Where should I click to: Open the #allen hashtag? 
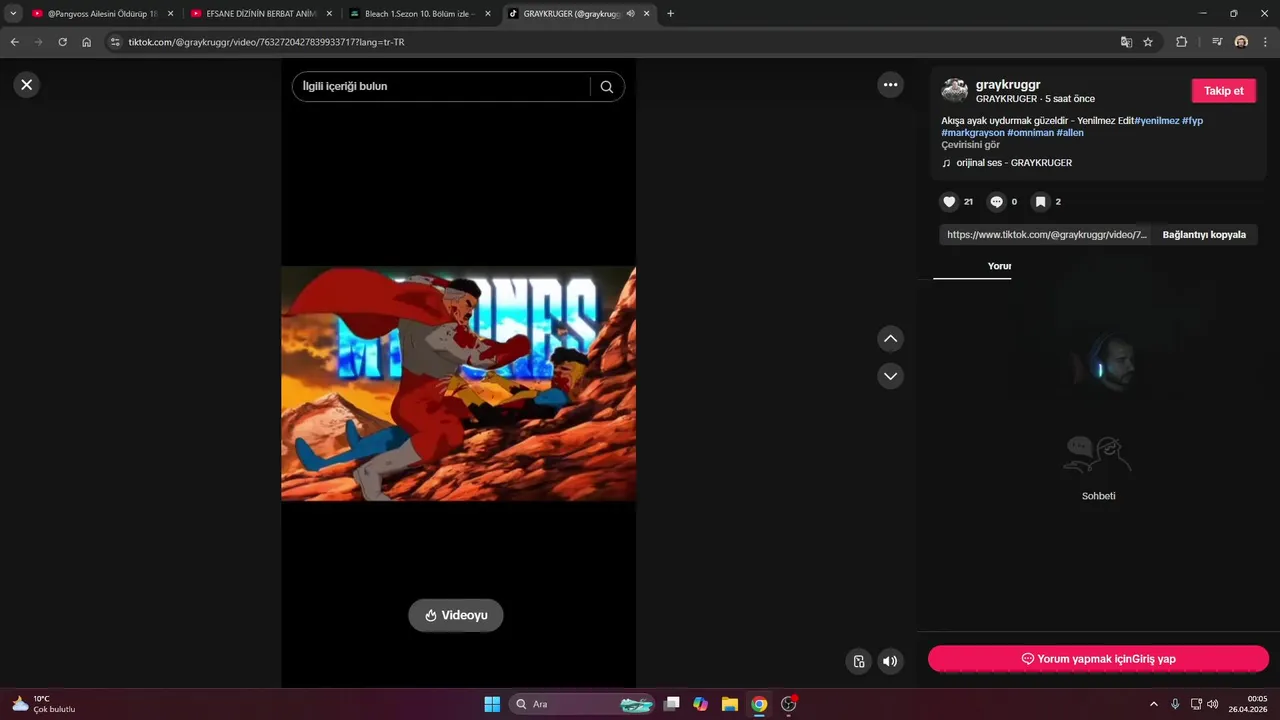pyautogui.click(x=1070, y=133)
